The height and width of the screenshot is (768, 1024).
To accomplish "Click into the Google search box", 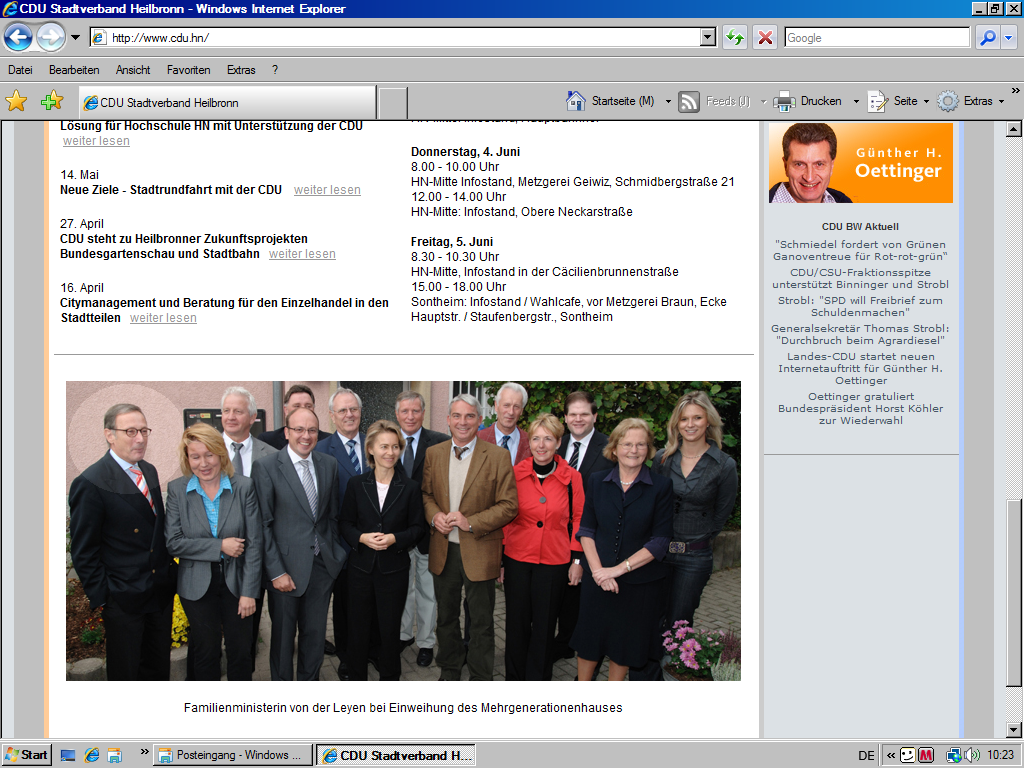I will 877,38.
